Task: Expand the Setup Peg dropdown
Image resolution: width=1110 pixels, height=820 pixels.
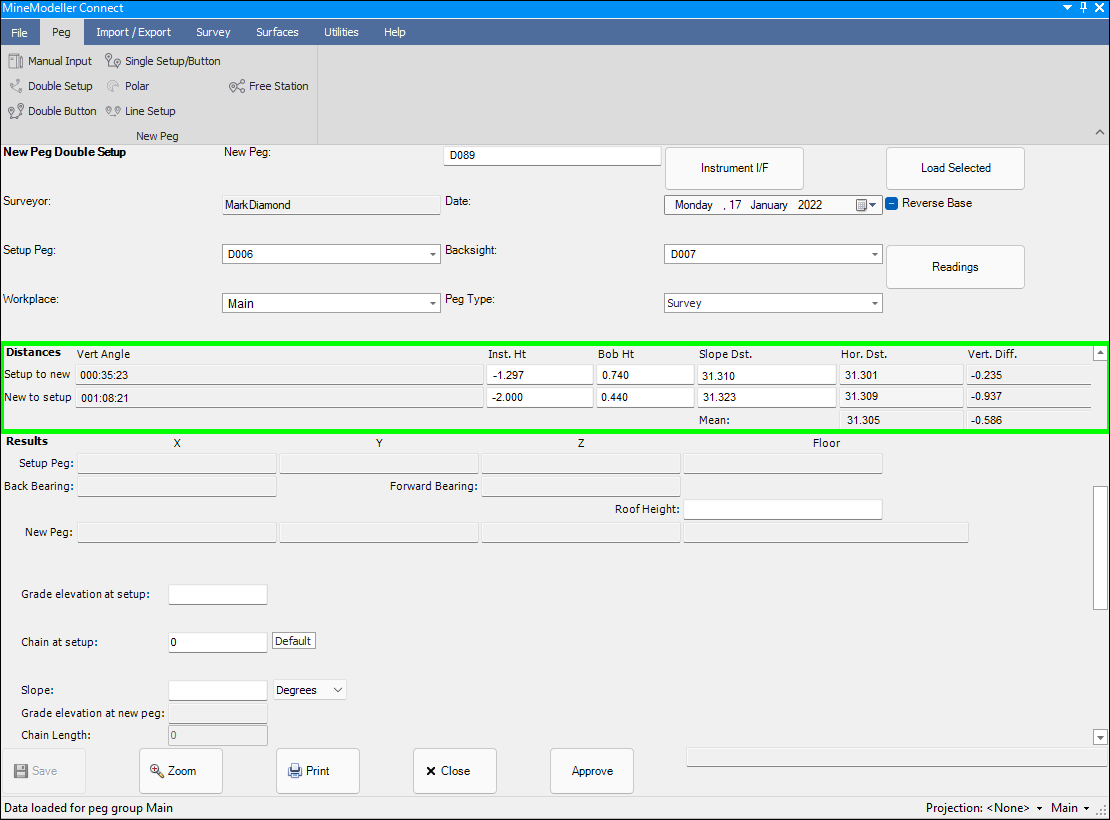Action: click(x=433, y=255)
